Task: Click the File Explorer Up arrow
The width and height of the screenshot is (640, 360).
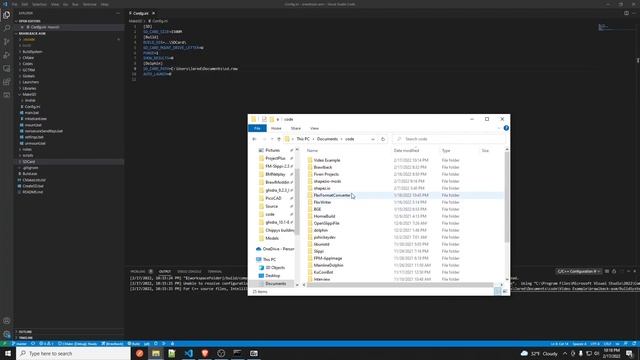Action: [279, 139]
